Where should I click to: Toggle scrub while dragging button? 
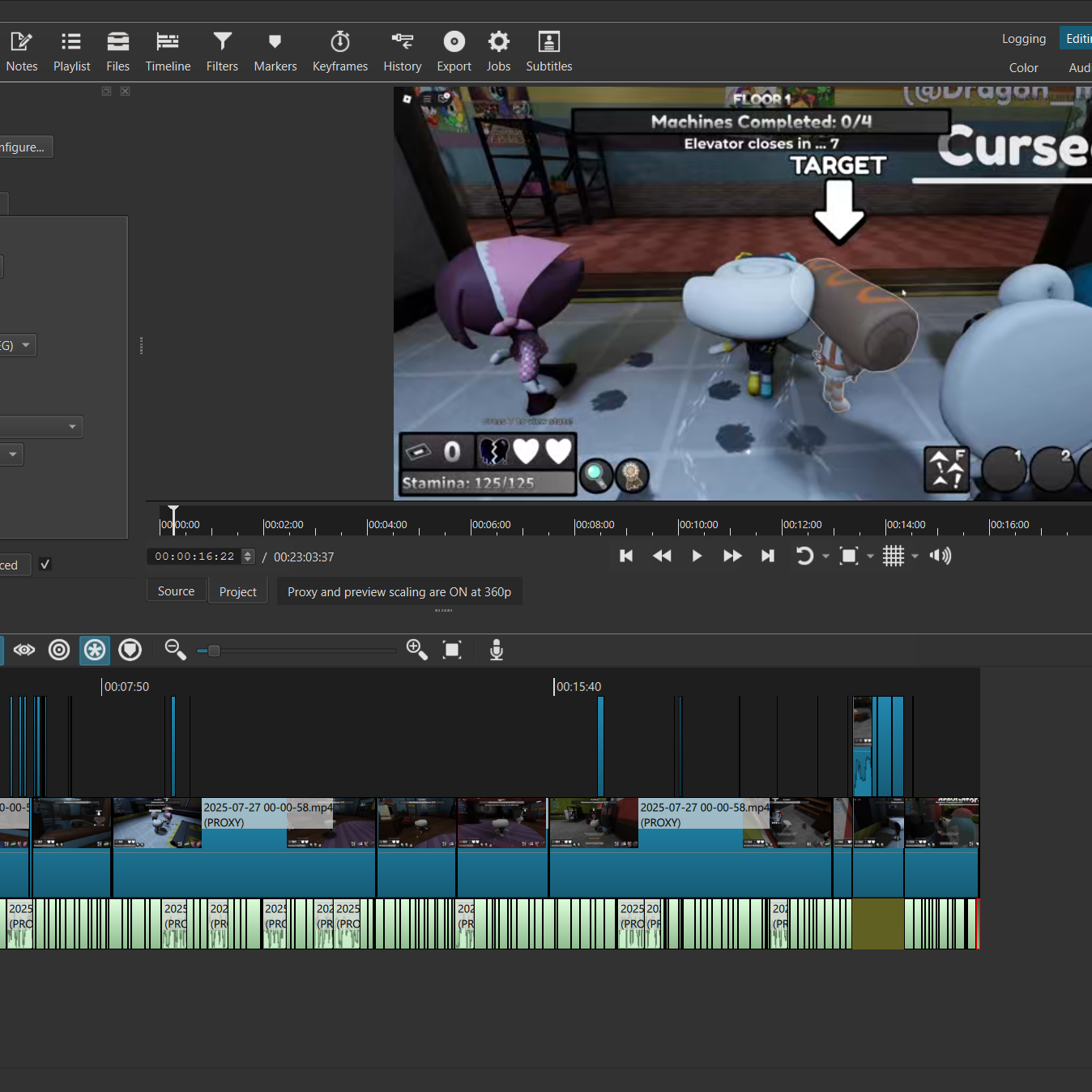click(x=24, y=650)
